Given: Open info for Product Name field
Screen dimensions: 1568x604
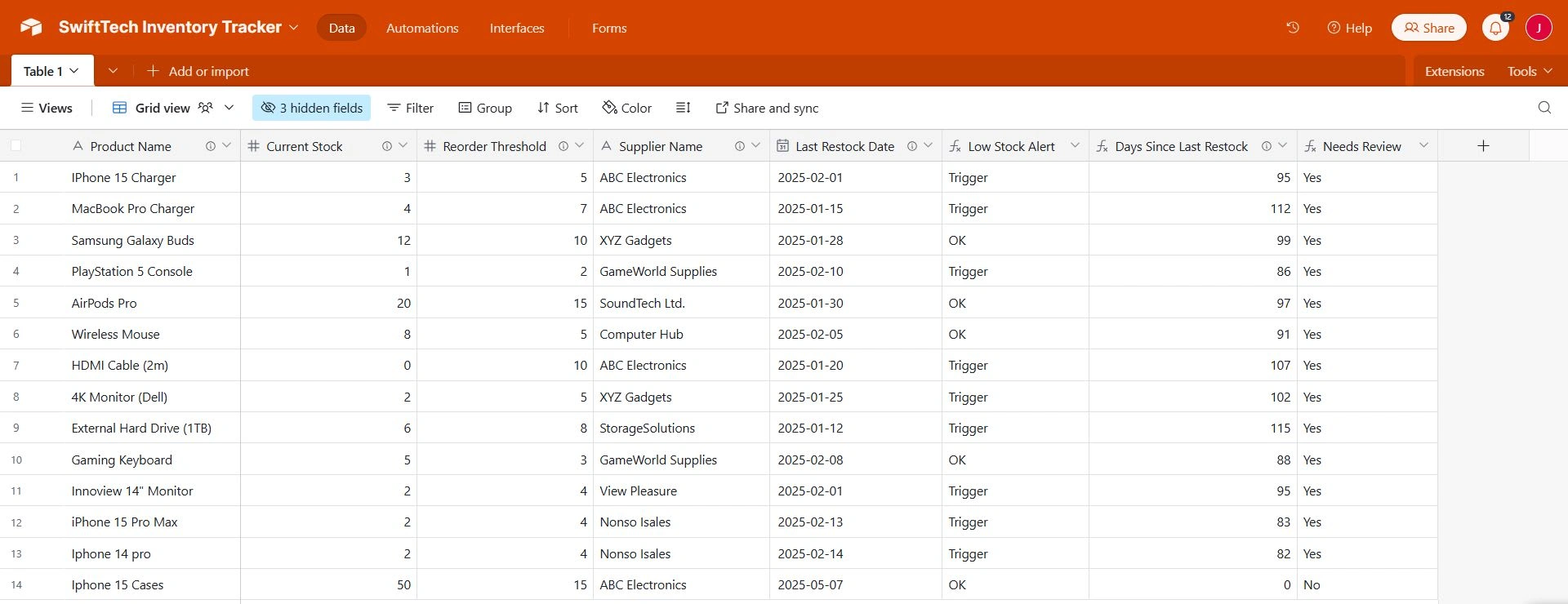Looking at the screenshot, I should coord(211,146).
